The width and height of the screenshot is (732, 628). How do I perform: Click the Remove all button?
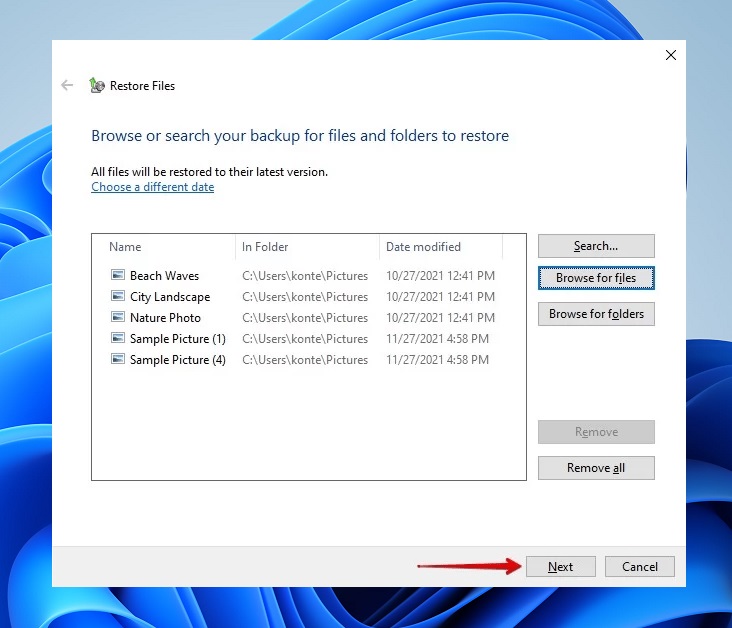click(596, 468)
